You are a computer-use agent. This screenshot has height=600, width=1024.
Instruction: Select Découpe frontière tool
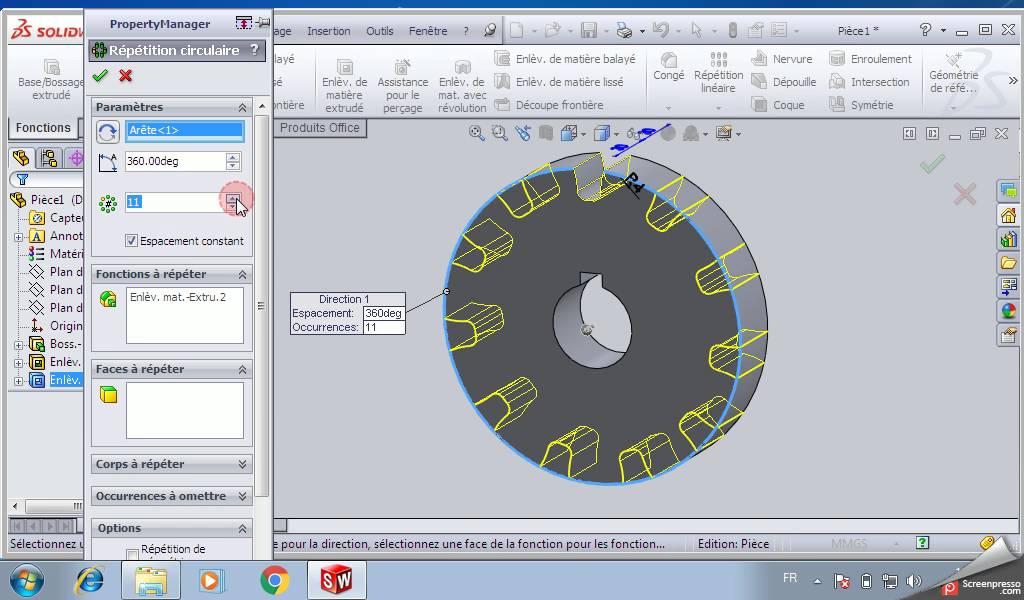pos(549,104)
